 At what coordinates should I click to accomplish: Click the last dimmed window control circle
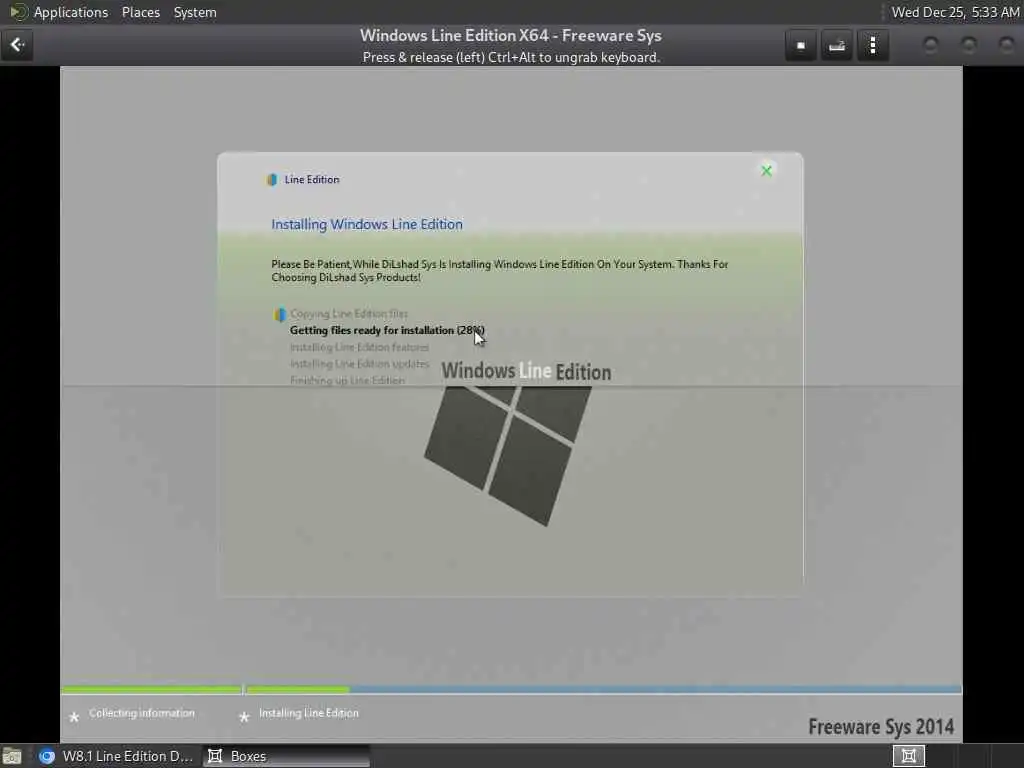click(x=1006, y=45)
